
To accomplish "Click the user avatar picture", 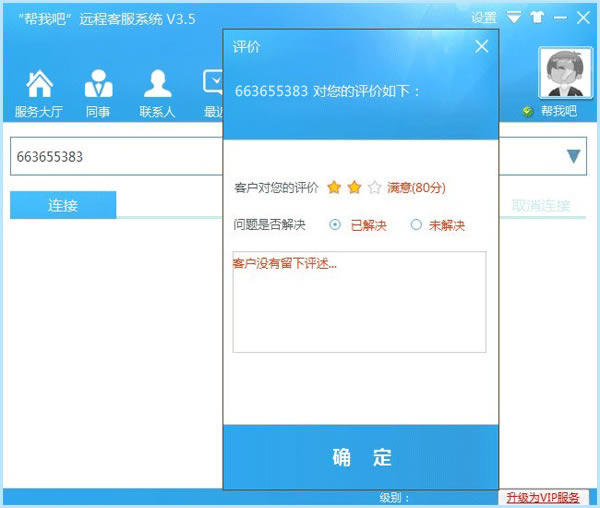I will 565,73.
